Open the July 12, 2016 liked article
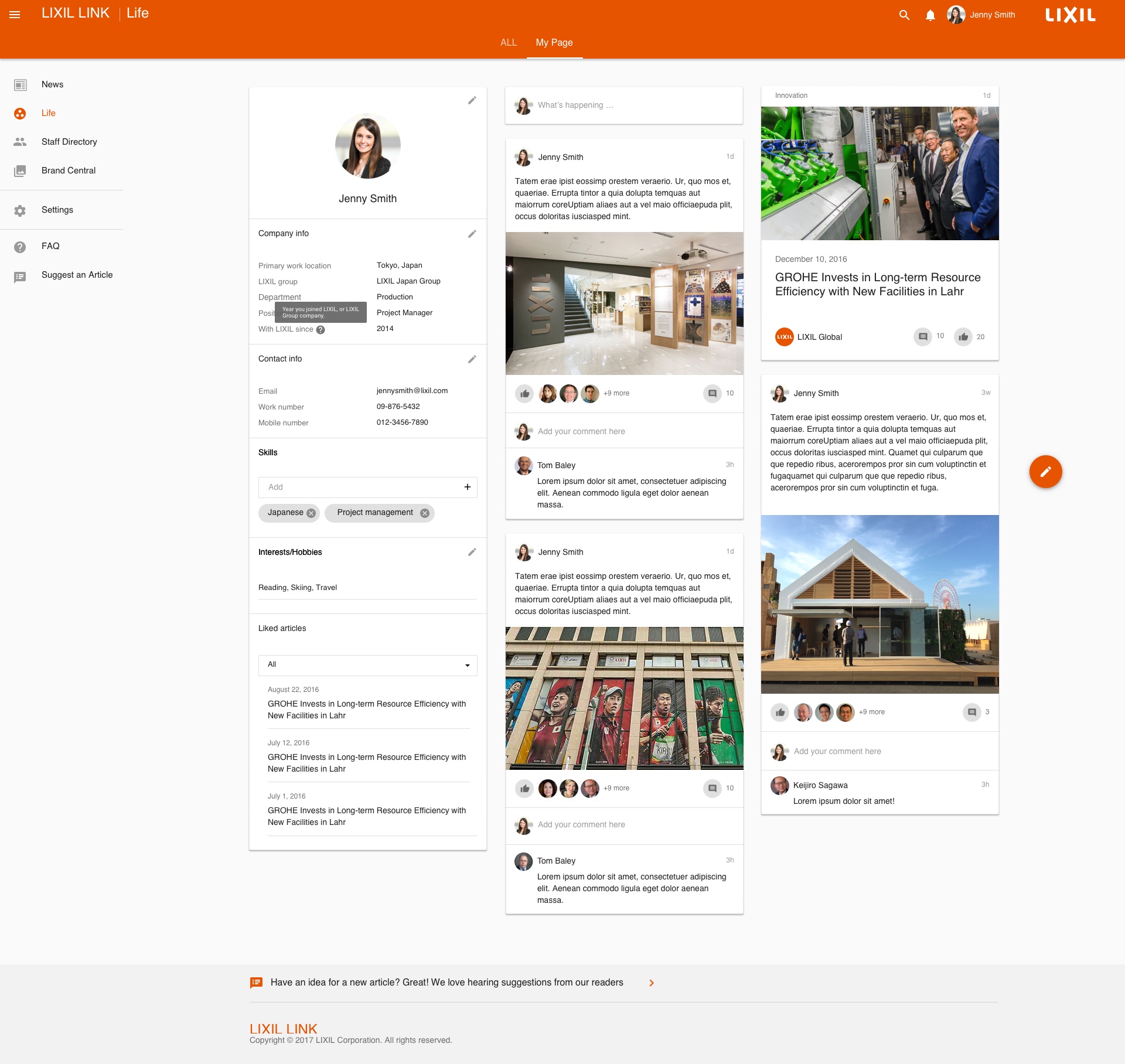1125x1064 pixels. (x=366, y=763)
